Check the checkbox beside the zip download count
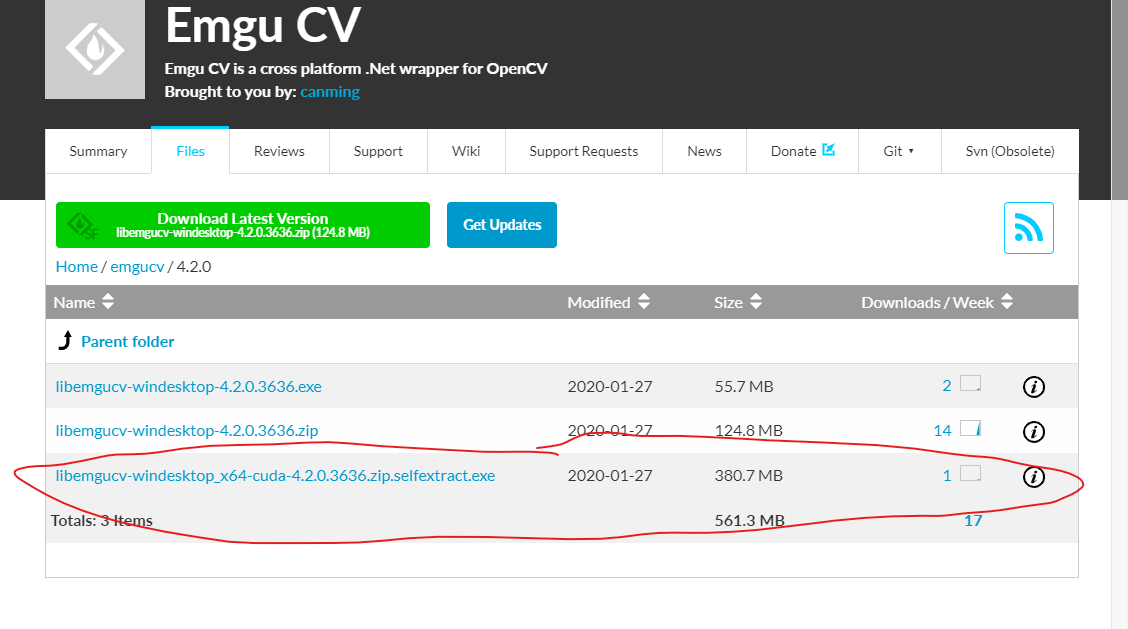Screen dimensions: 1128x629 971,426
